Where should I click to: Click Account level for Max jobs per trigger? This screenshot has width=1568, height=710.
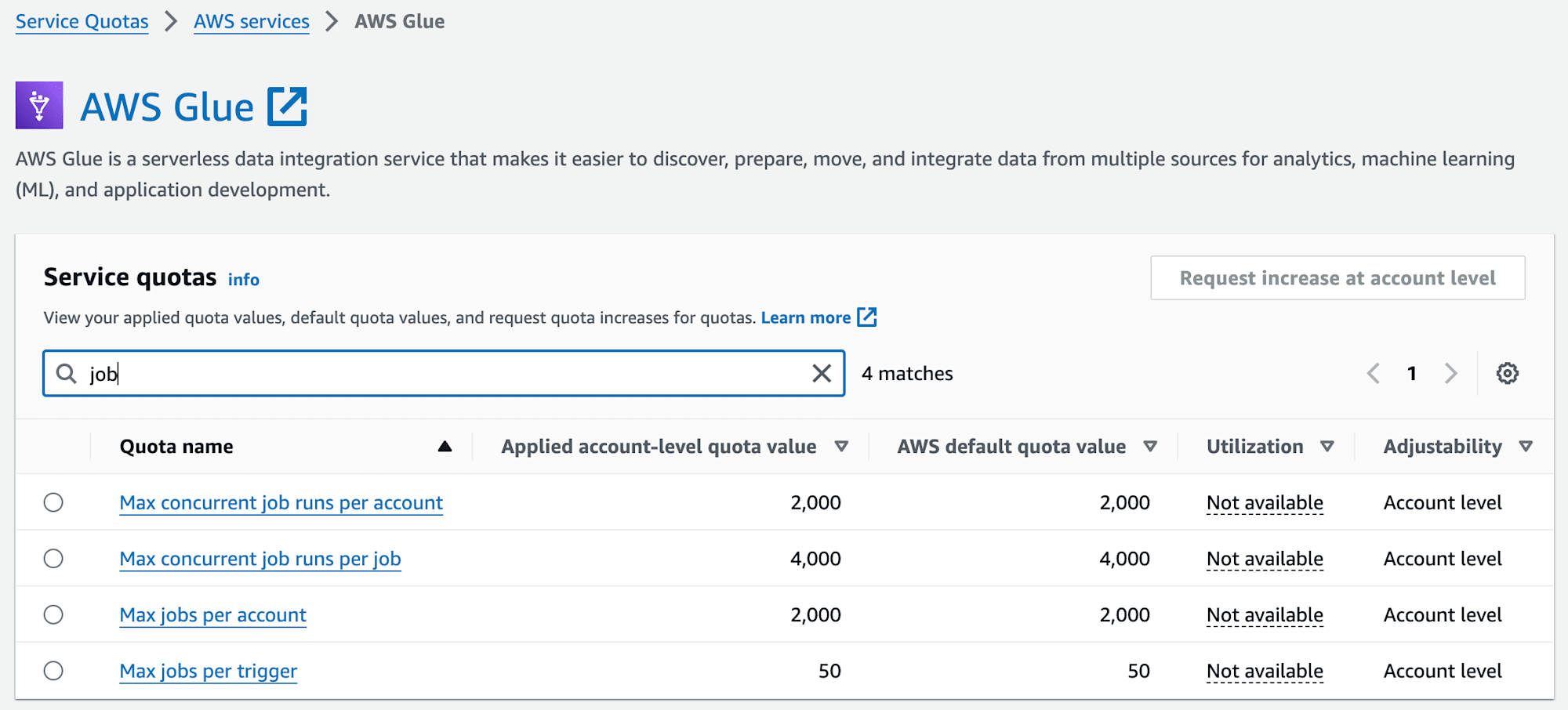click(1443, 671)
